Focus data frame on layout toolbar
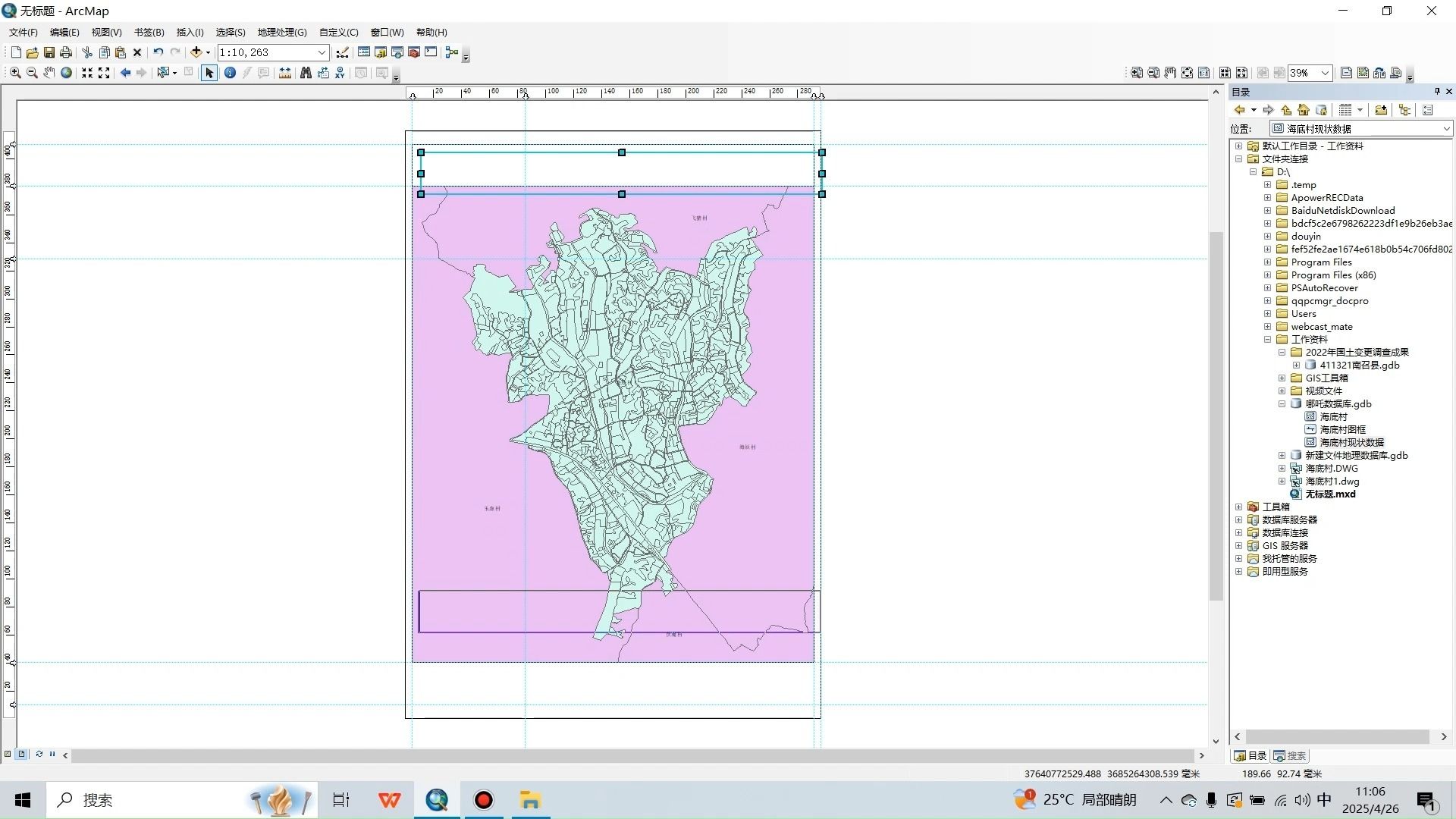This screenshot has width=1456, height=819. (1363, 73)
